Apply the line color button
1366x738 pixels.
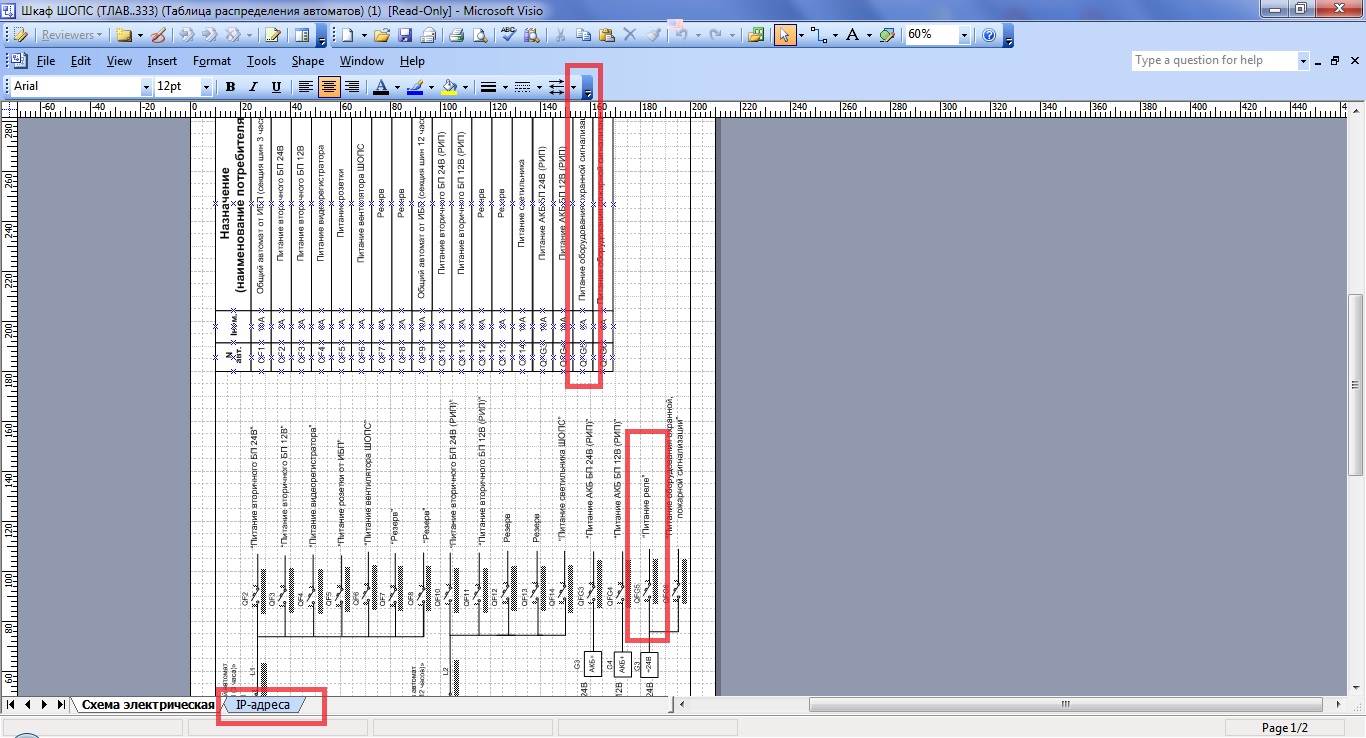pos(414,87)
